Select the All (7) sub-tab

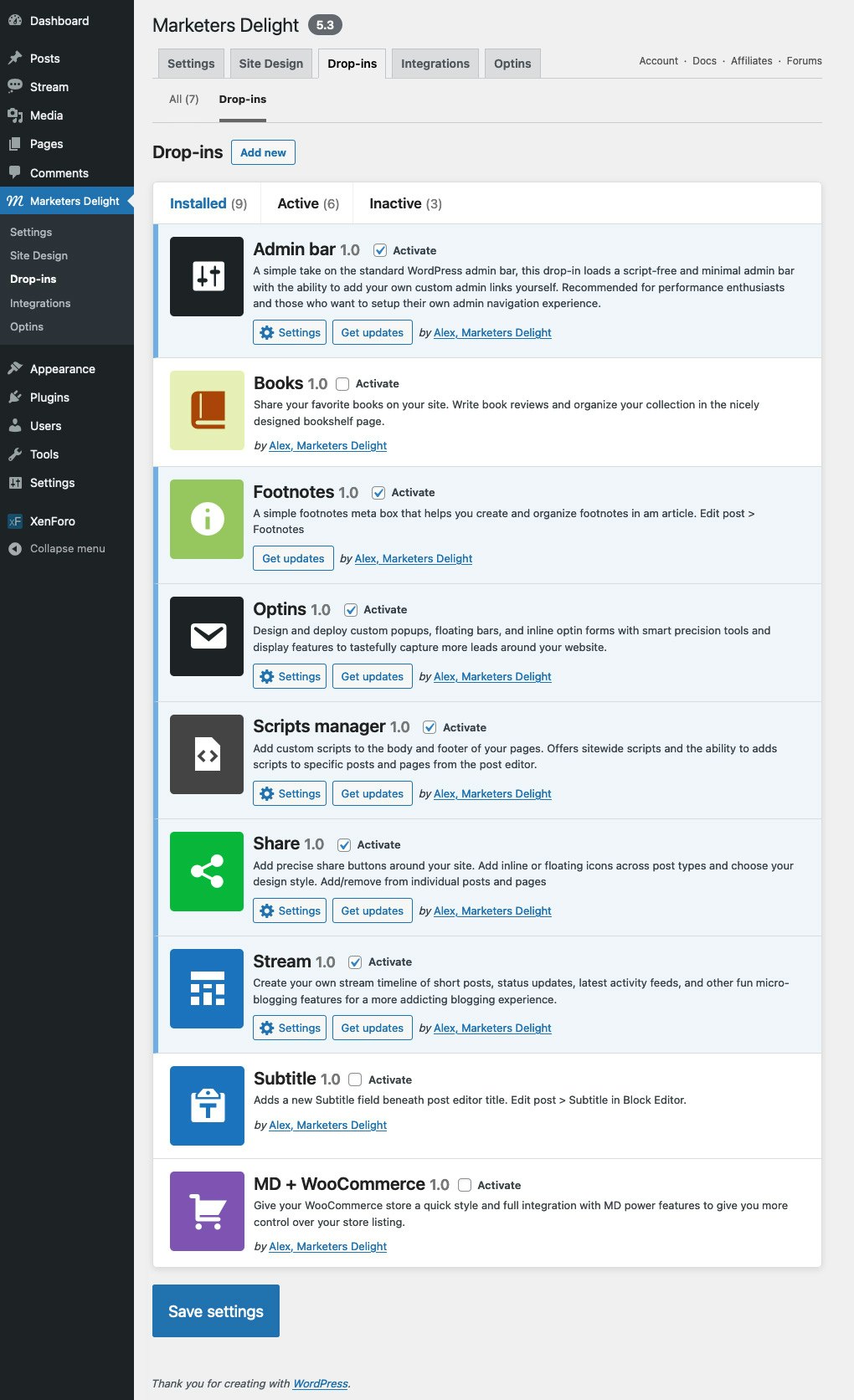tap(184, 99)
